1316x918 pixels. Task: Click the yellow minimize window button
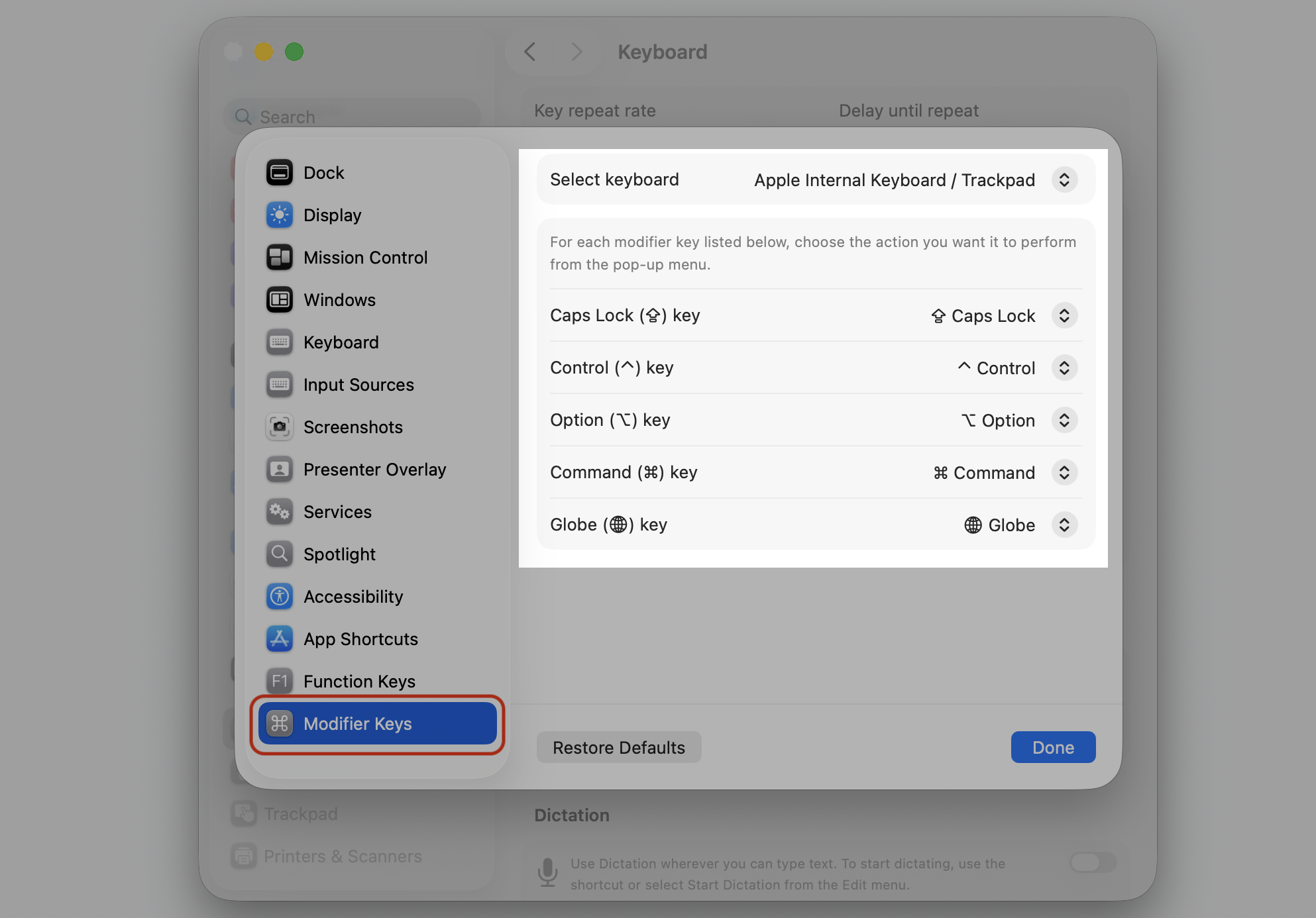tap(264, 52)
